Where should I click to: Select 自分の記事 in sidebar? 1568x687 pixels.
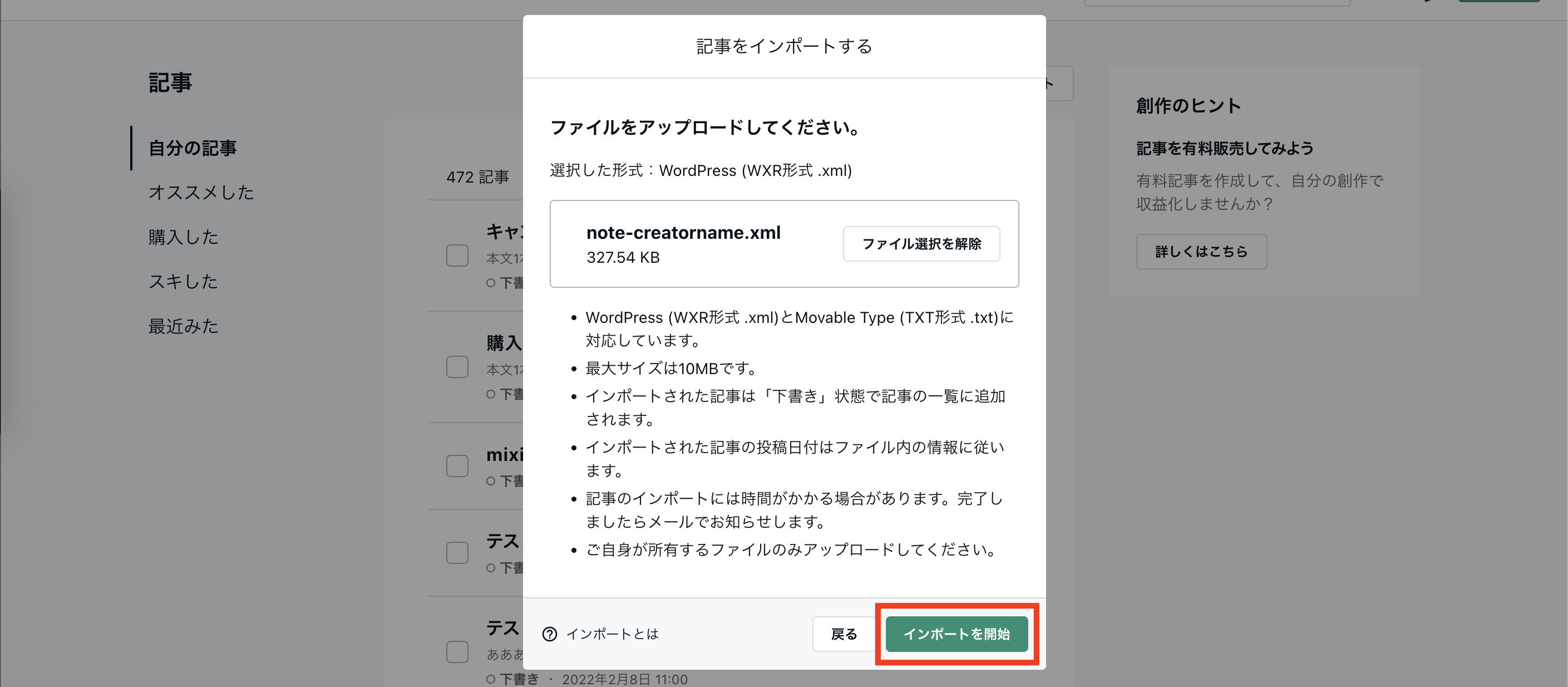coord(193,148)
